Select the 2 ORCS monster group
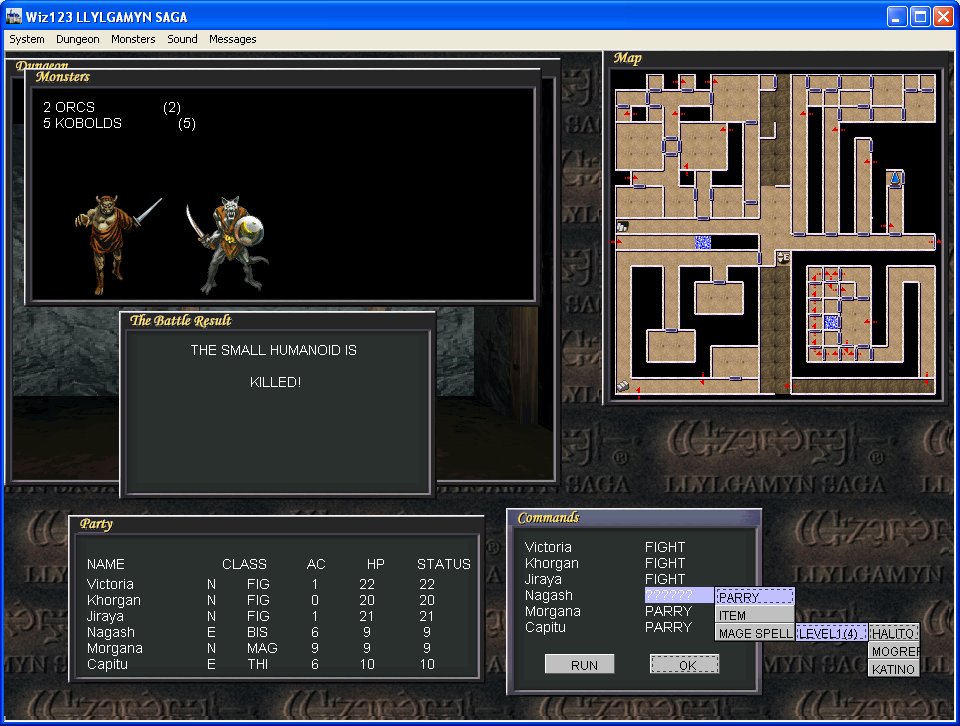 112,107
